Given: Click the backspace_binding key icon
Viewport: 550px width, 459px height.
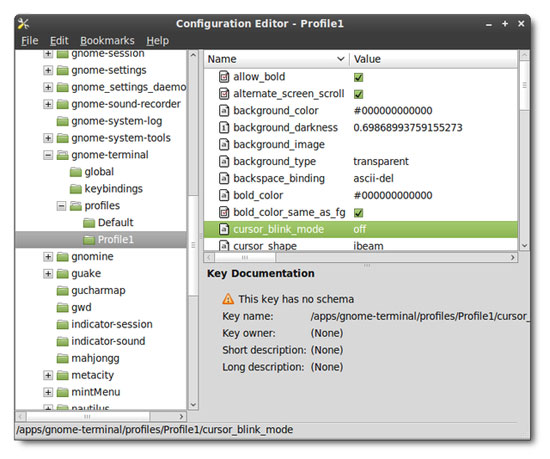Looking at the screenshot, I should point(224,178).
